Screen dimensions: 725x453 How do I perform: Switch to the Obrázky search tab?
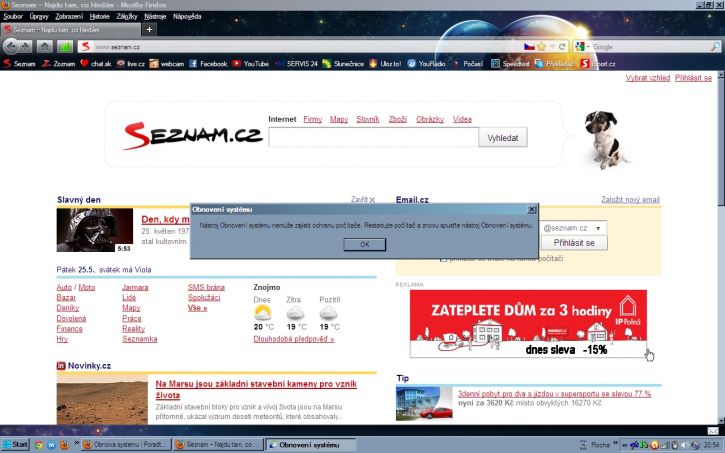[430, 119]
